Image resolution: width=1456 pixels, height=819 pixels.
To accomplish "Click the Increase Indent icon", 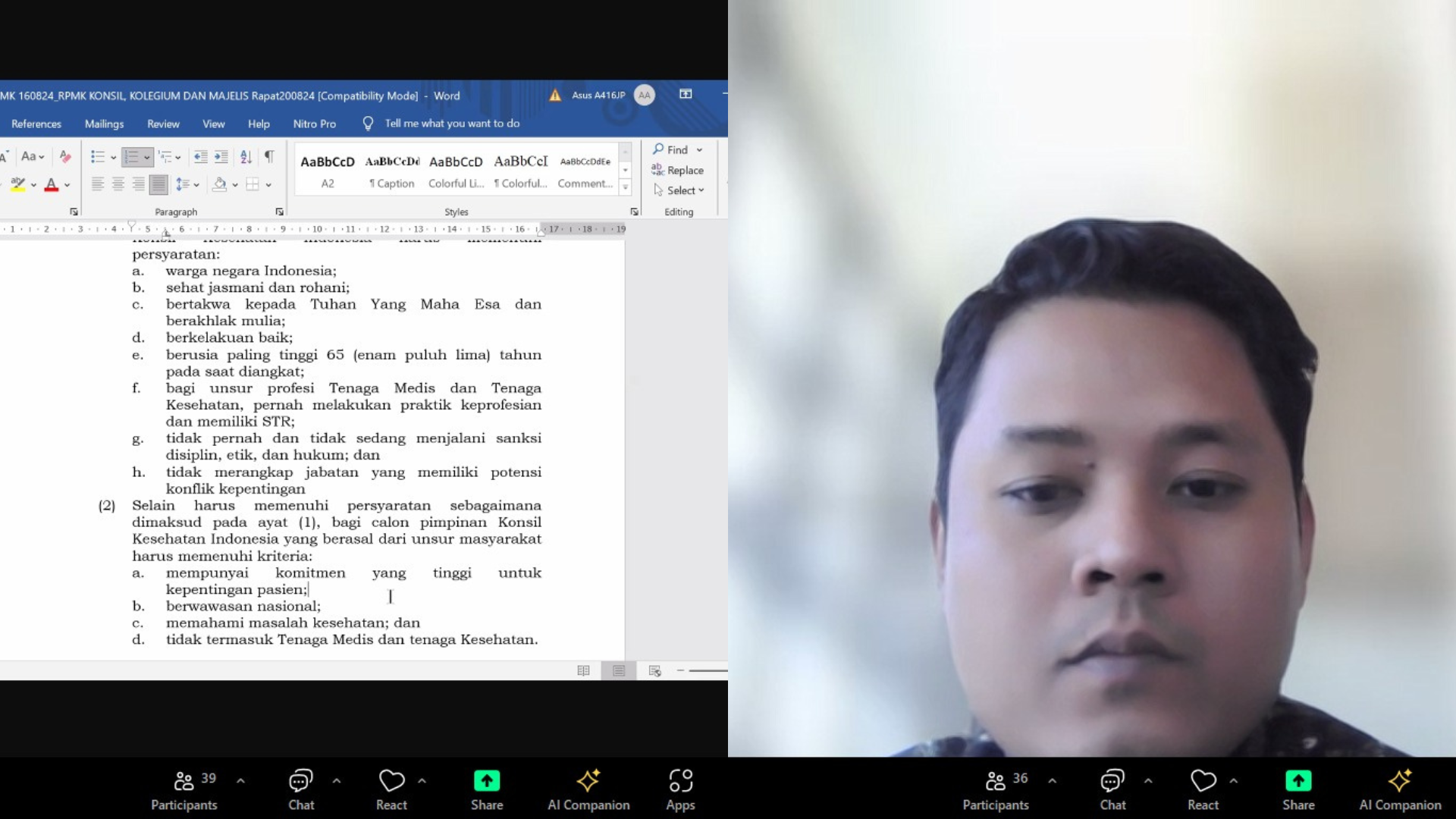I will [221, 157].
